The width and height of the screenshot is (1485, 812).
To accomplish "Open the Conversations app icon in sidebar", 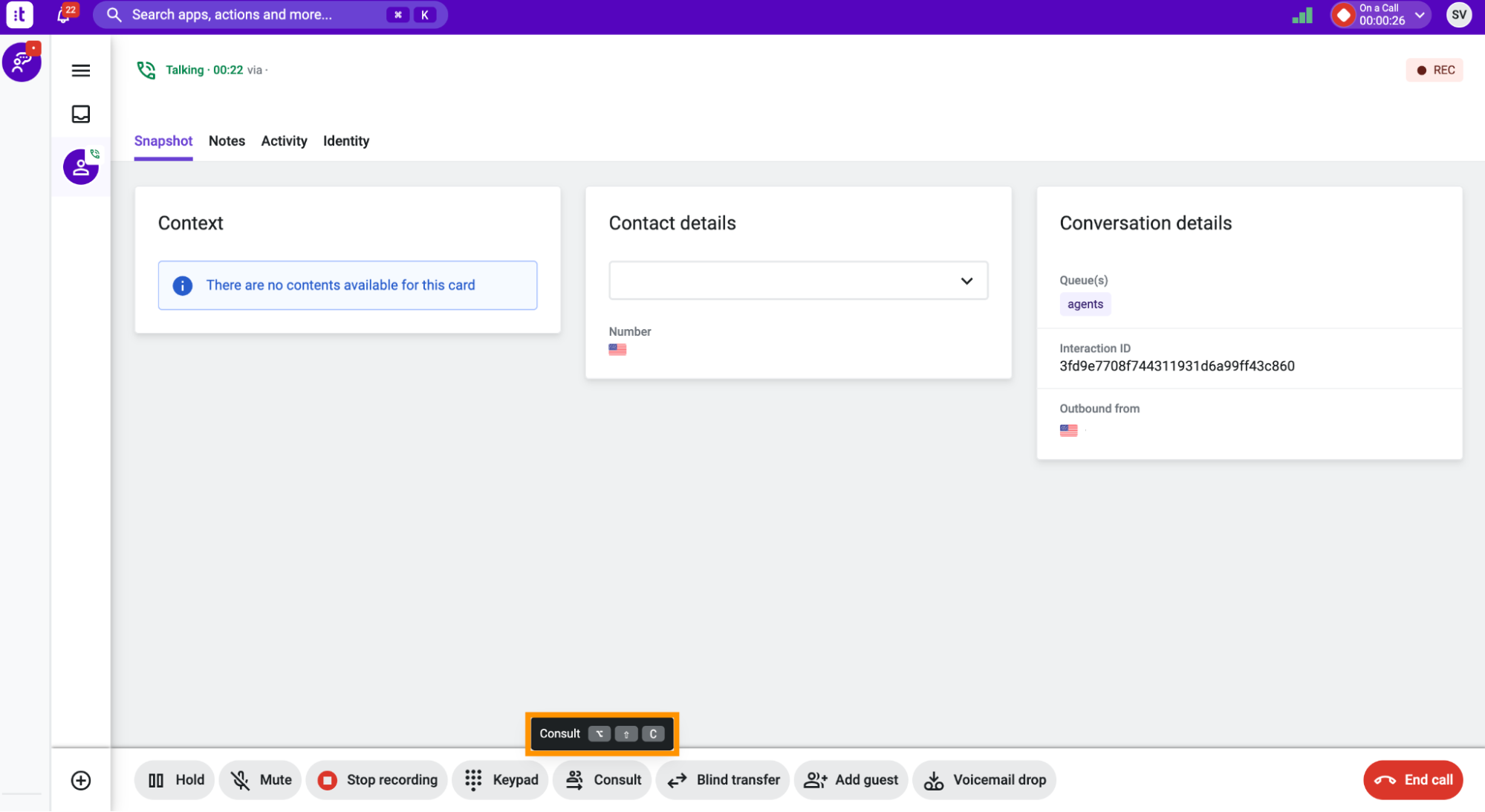I will pyautogui.click(x=22, y=62).
